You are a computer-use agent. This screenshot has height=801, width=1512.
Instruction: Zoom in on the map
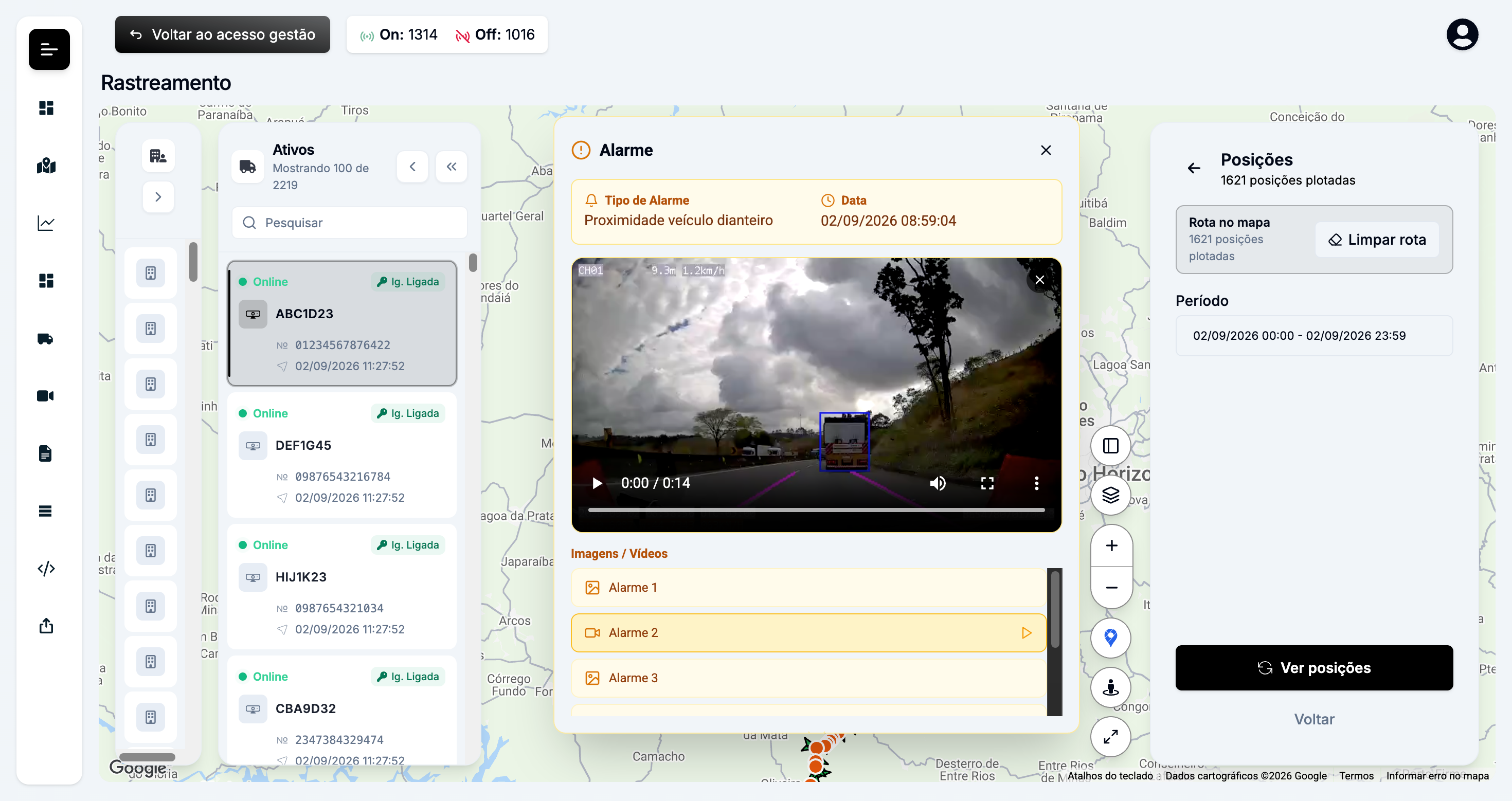[x=1111, y=545]
